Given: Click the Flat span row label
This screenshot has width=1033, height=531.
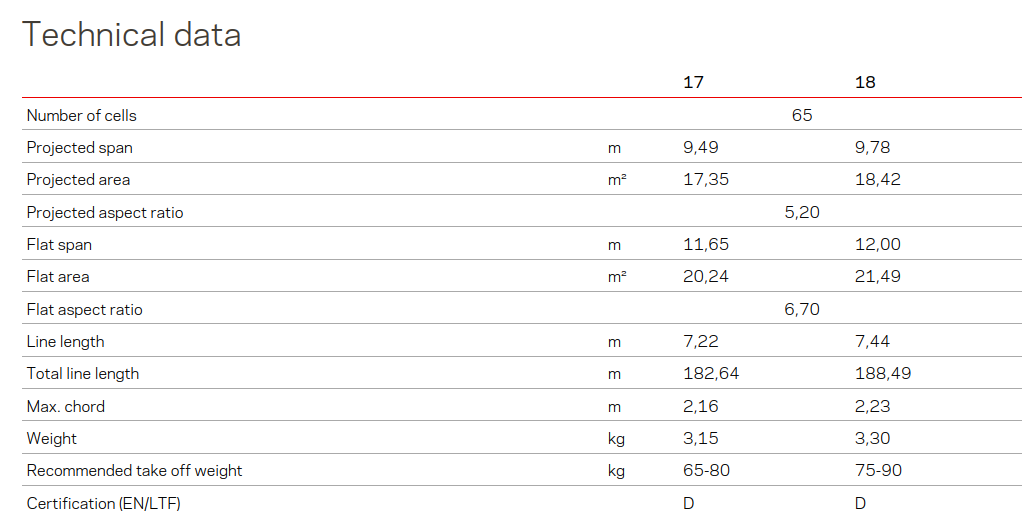Looking at the screenshot, I should pyautogui.click(x=59, y=245).
